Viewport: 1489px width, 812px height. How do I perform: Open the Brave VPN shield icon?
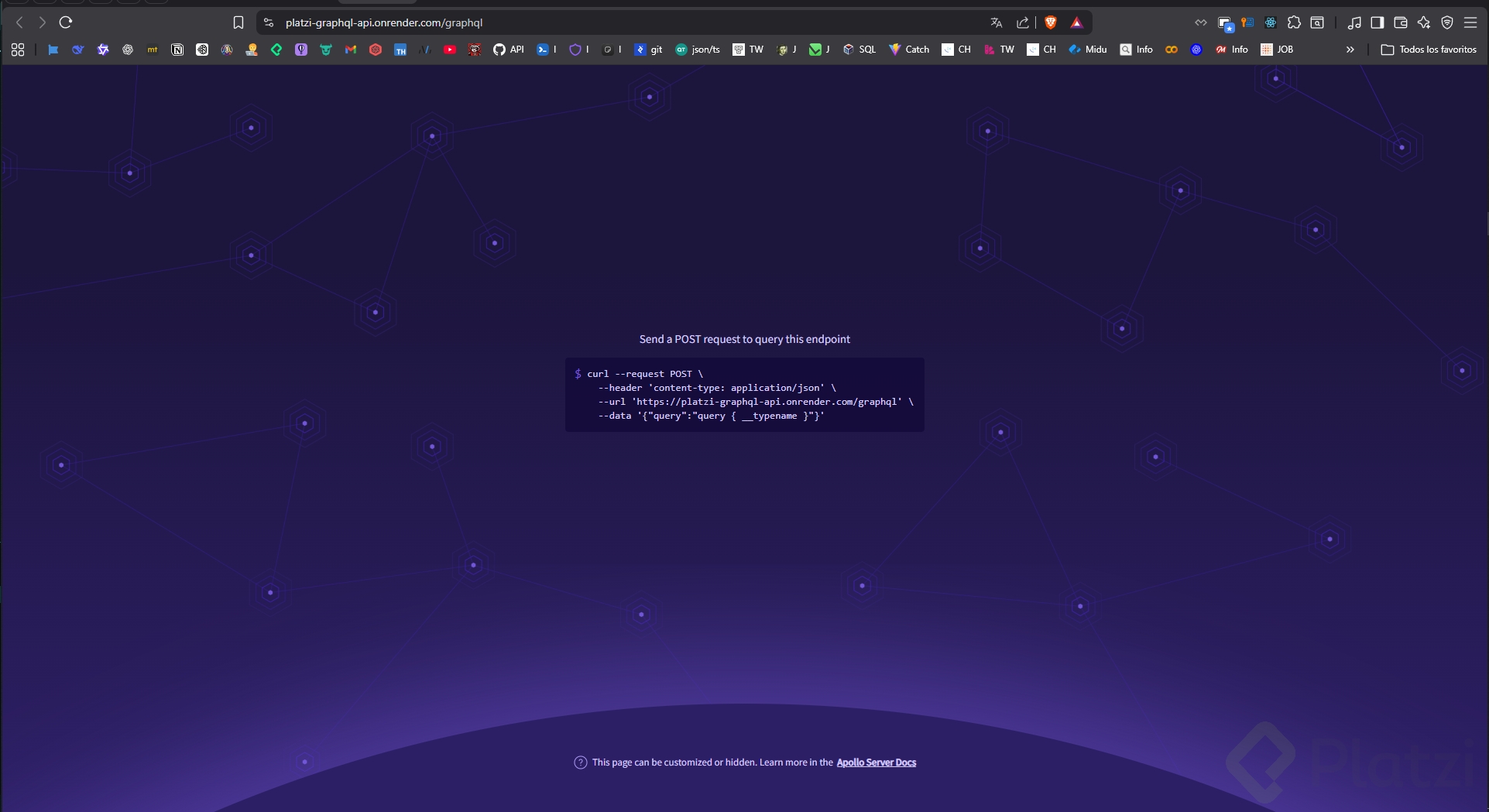tap(1447, 22)
